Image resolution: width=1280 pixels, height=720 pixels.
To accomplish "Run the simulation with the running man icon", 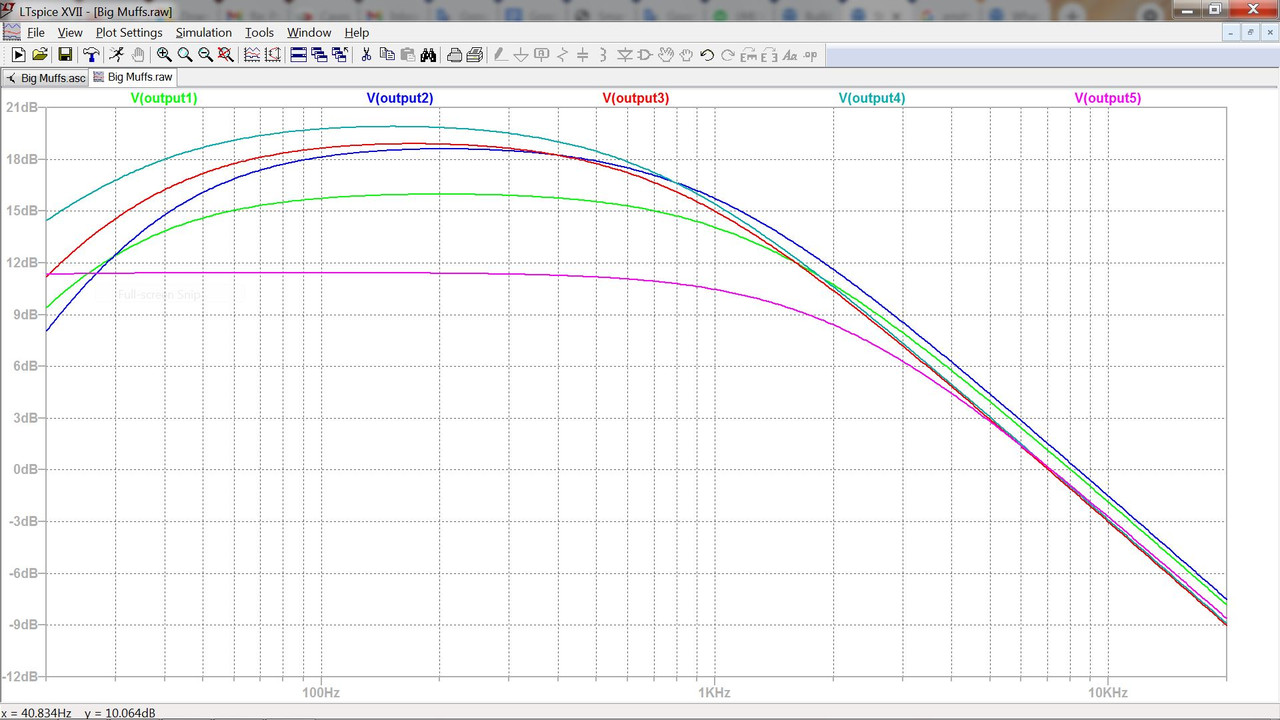I will coord(116,55).
